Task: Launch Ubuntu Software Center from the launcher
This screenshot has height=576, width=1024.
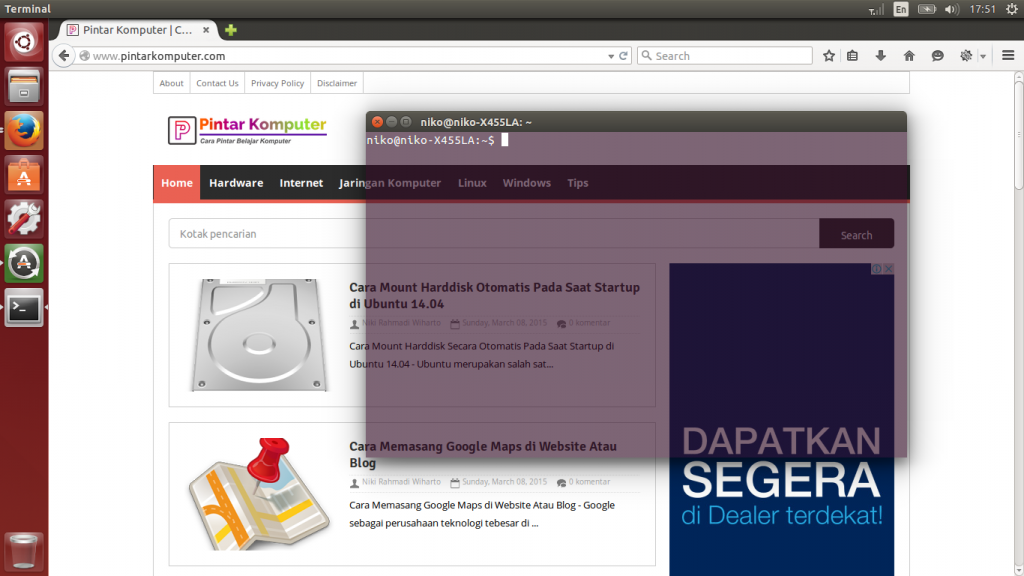Action: 24,175
